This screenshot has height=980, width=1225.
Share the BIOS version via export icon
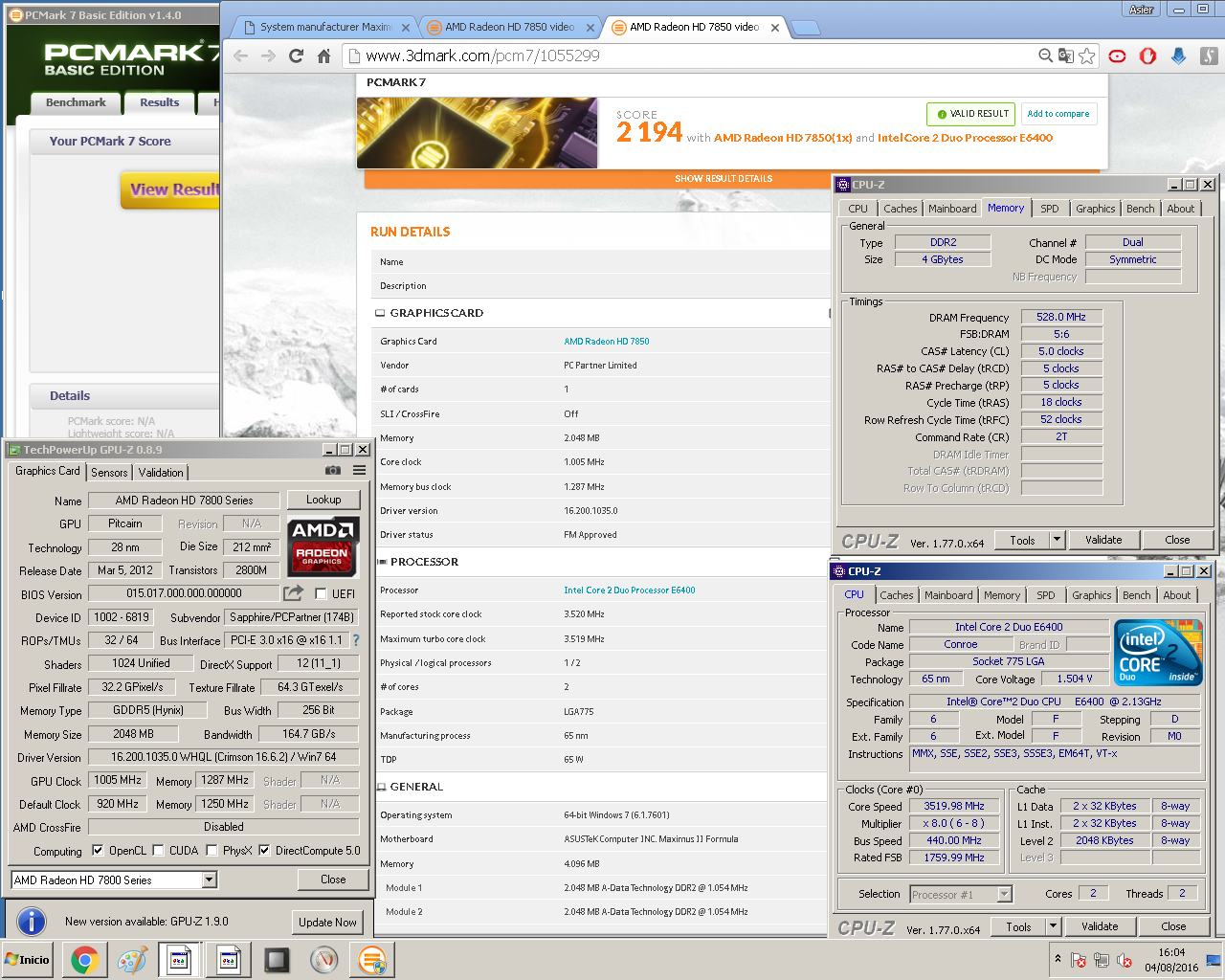(x=294, y=593)
